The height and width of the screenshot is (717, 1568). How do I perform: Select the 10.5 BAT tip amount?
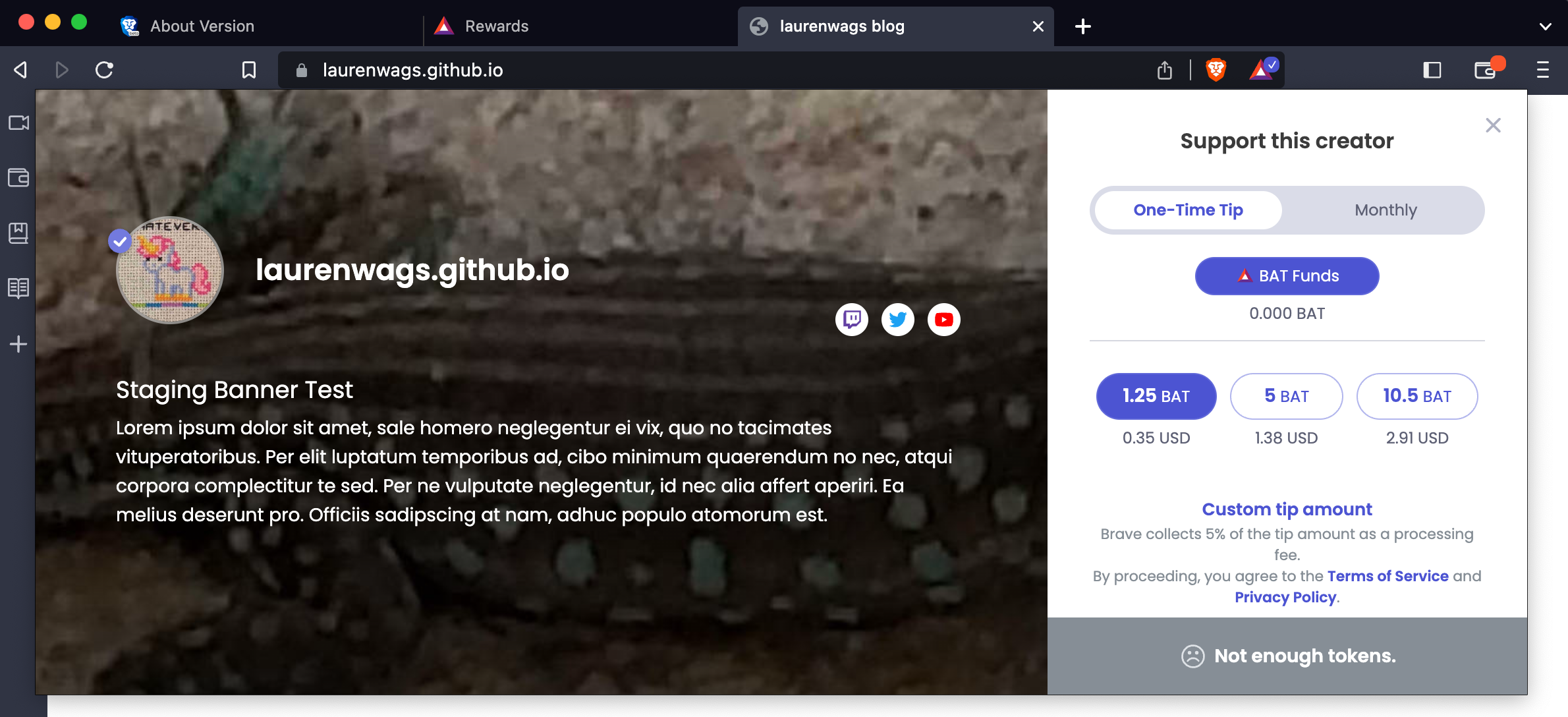(x=1417, y=396)
